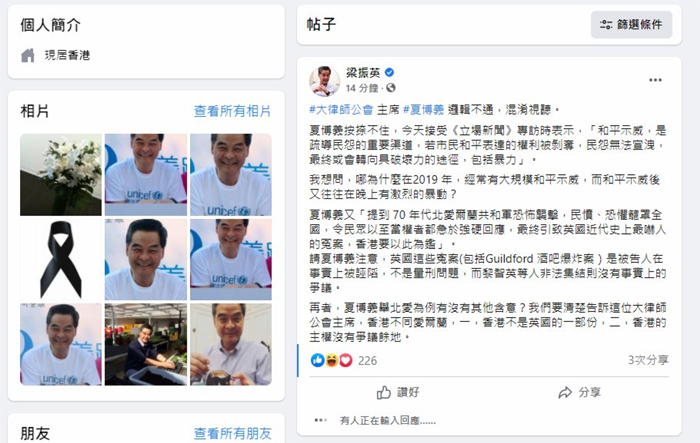Viewport: 700px width, 443px height.
Task: Open the post's three-dot options menu
Action: tap(655, 80)
